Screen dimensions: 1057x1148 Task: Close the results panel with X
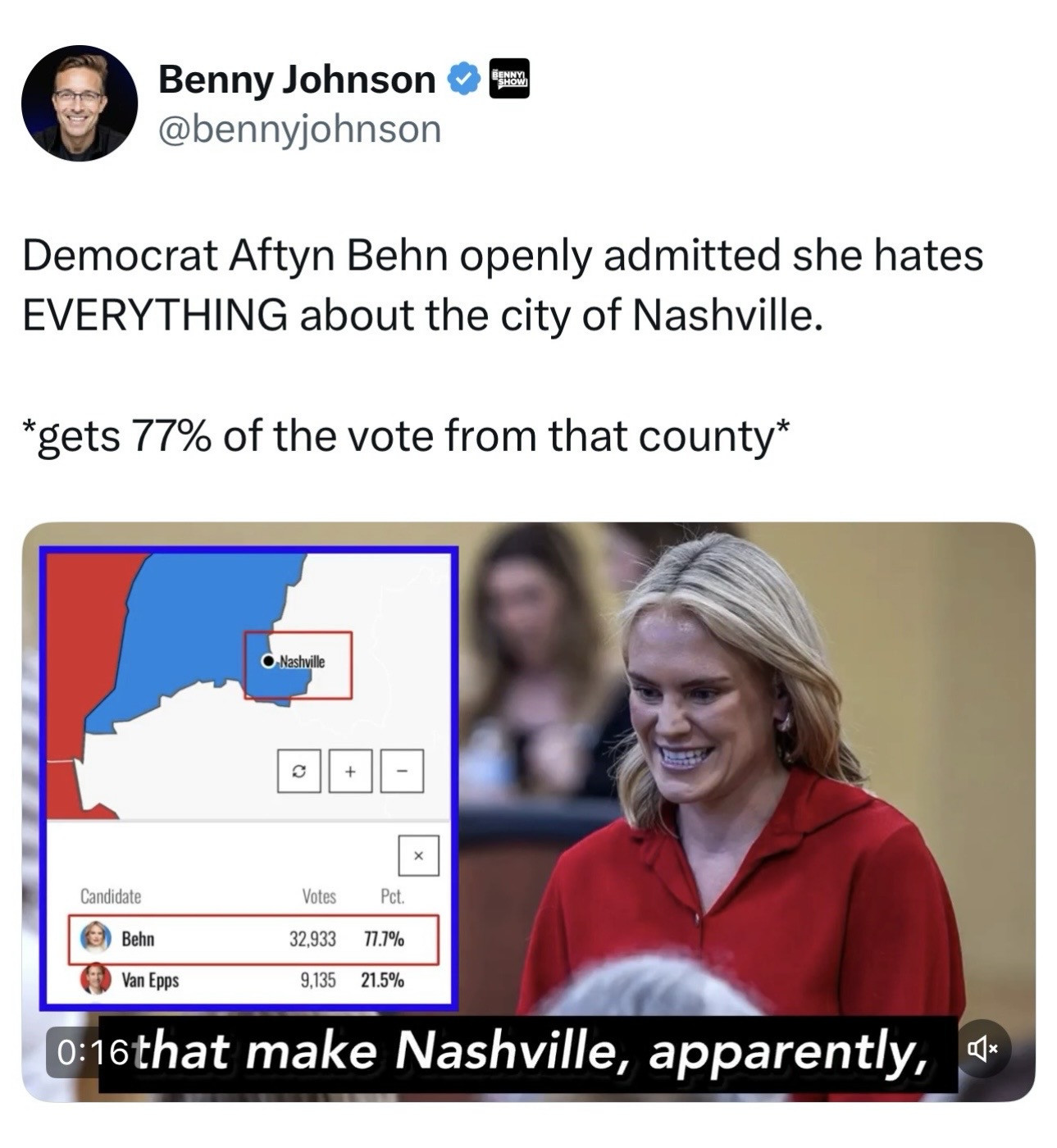pos(418,855)
